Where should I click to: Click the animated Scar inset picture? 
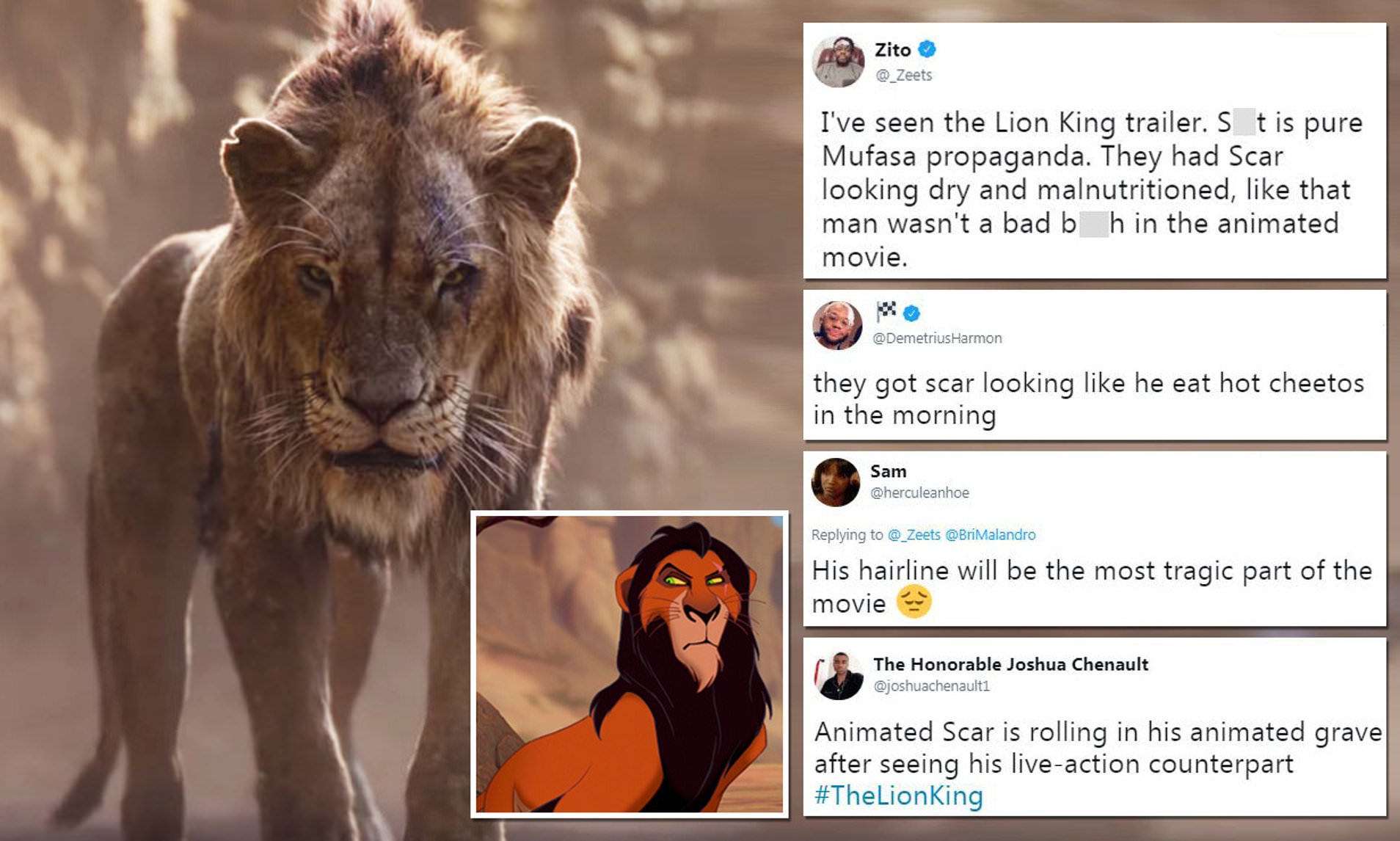click(629, 664)
